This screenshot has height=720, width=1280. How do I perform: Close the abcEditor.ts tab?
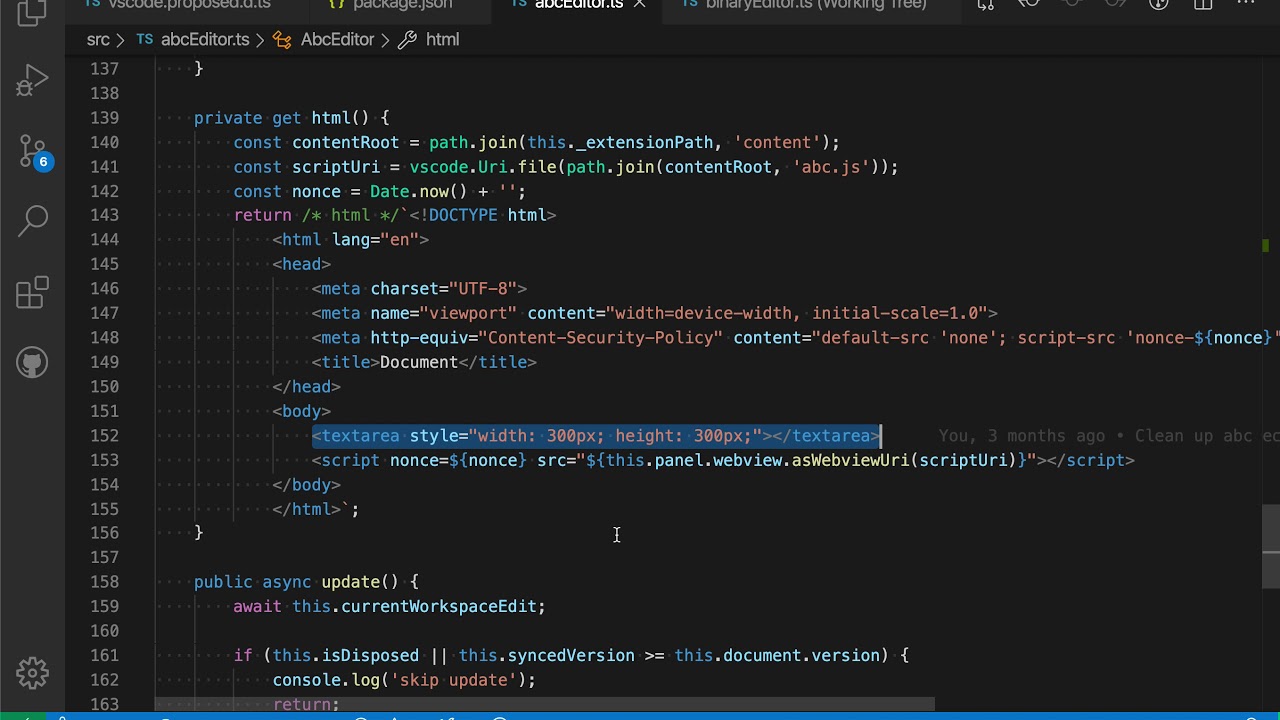[x=640, y=4]
